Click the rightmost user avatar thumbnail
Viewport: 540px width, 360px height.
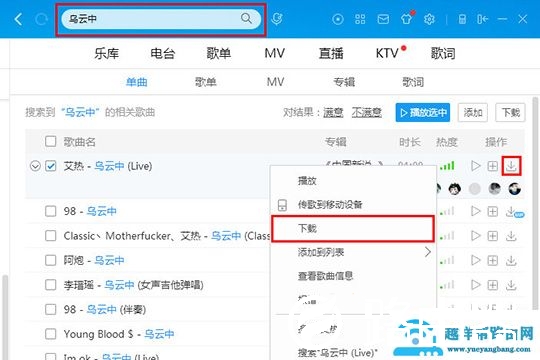coord(514,188)
